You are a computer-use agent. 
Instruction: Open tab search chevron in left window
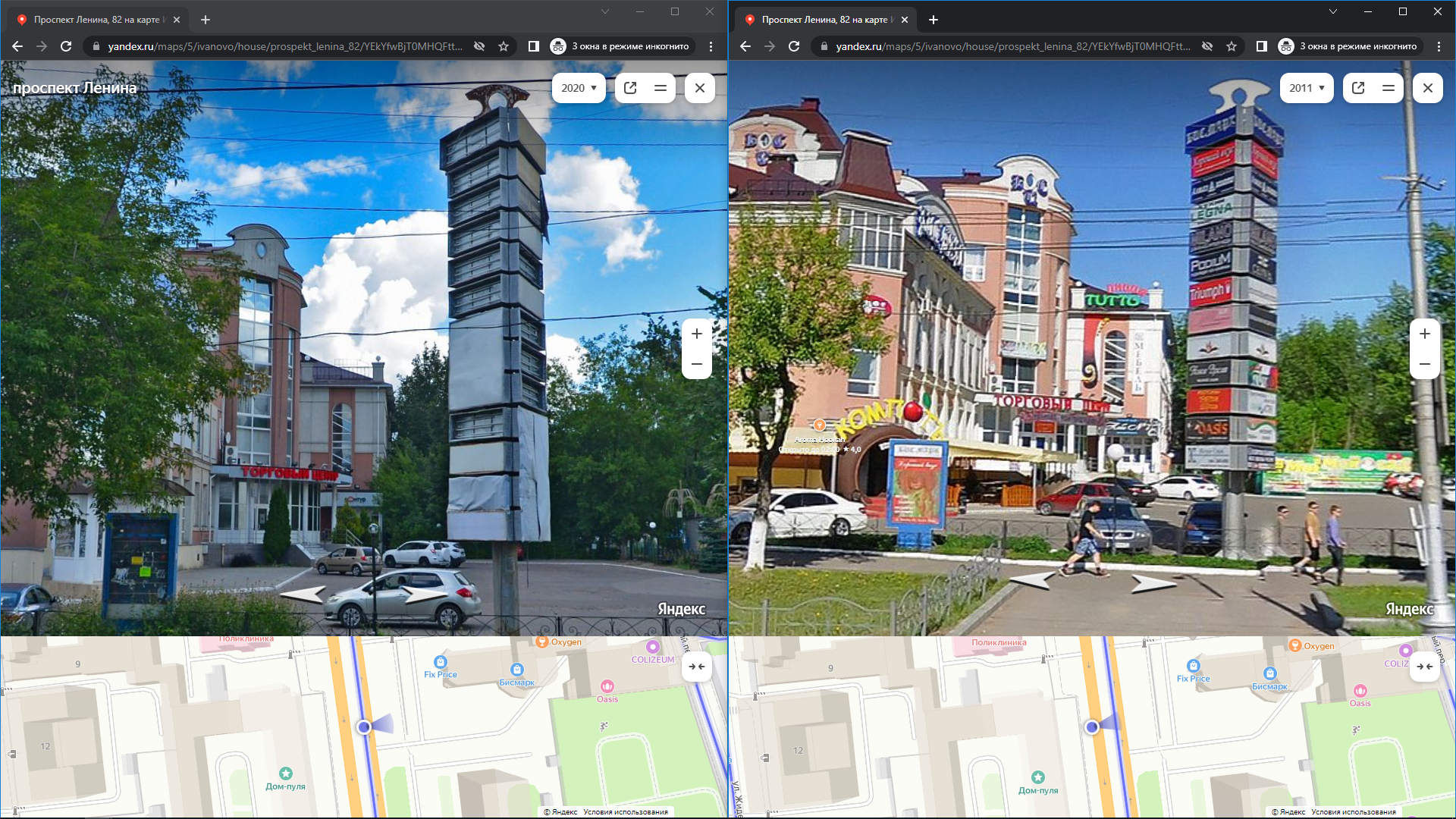[x=605, y=11]
